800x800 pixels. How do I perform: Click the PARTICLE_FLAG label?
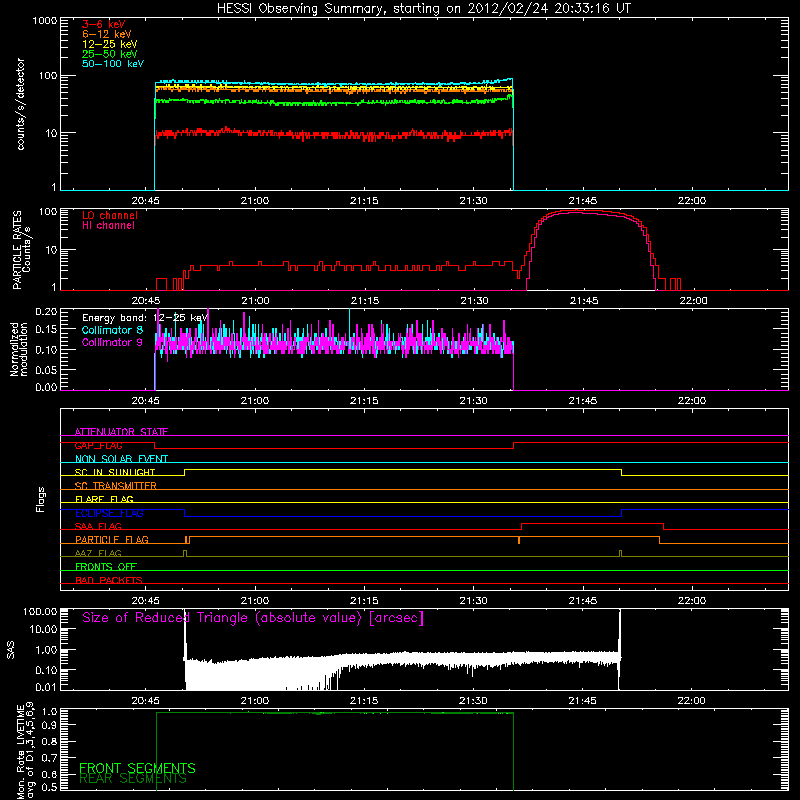click(x=112, y=540)
